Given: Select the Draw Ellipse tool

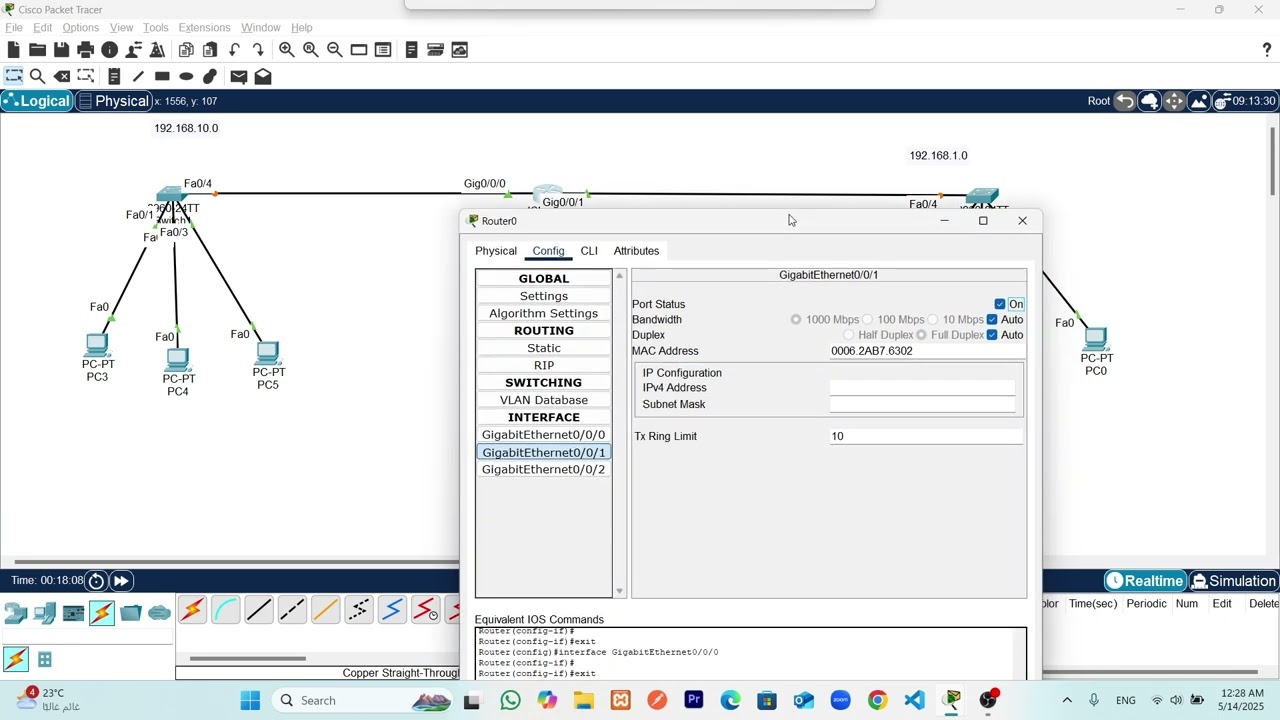Looking at the screenshot, I should point(186,76).
